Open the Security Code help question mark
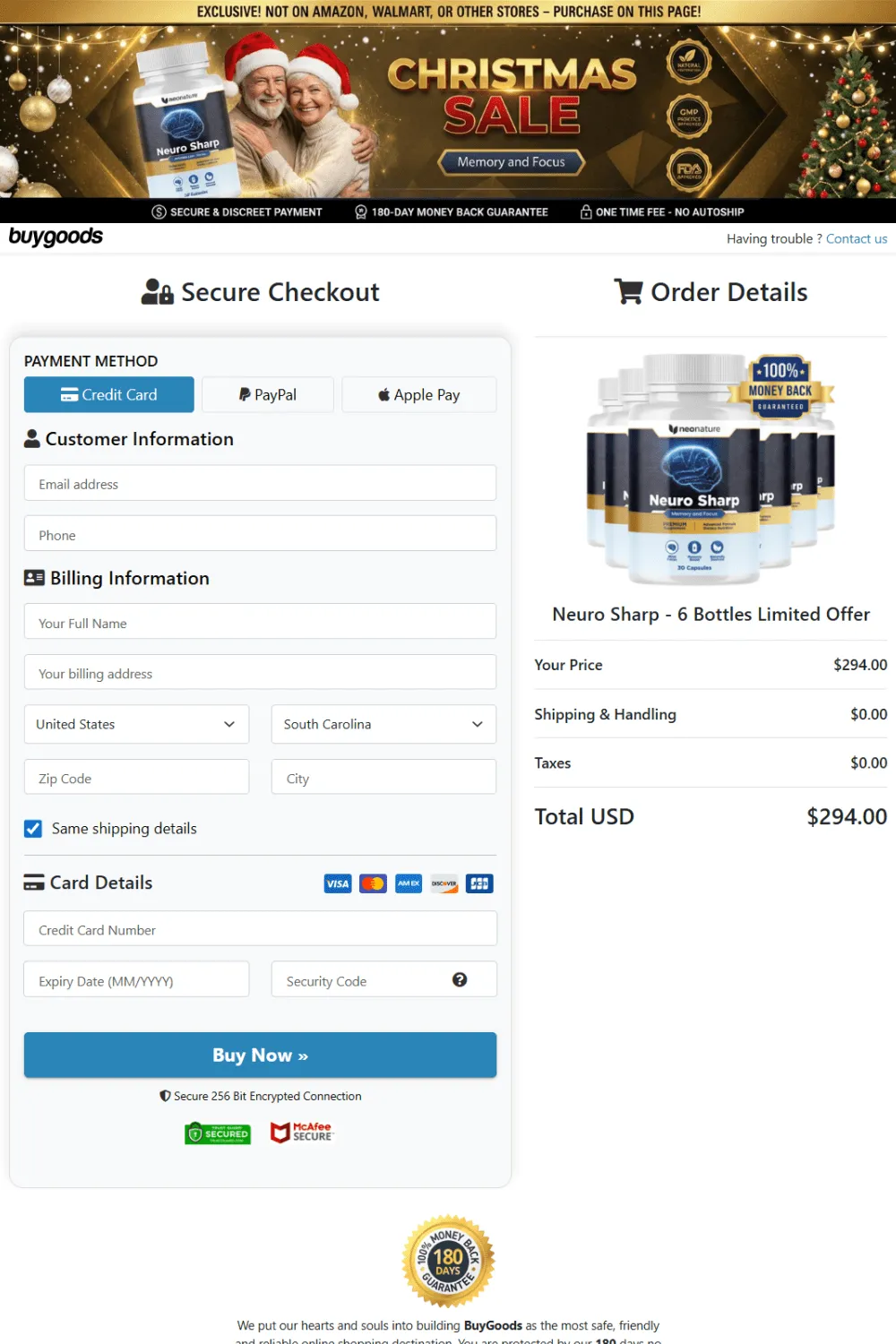The image size is (896, 1344). coord(460,979)
